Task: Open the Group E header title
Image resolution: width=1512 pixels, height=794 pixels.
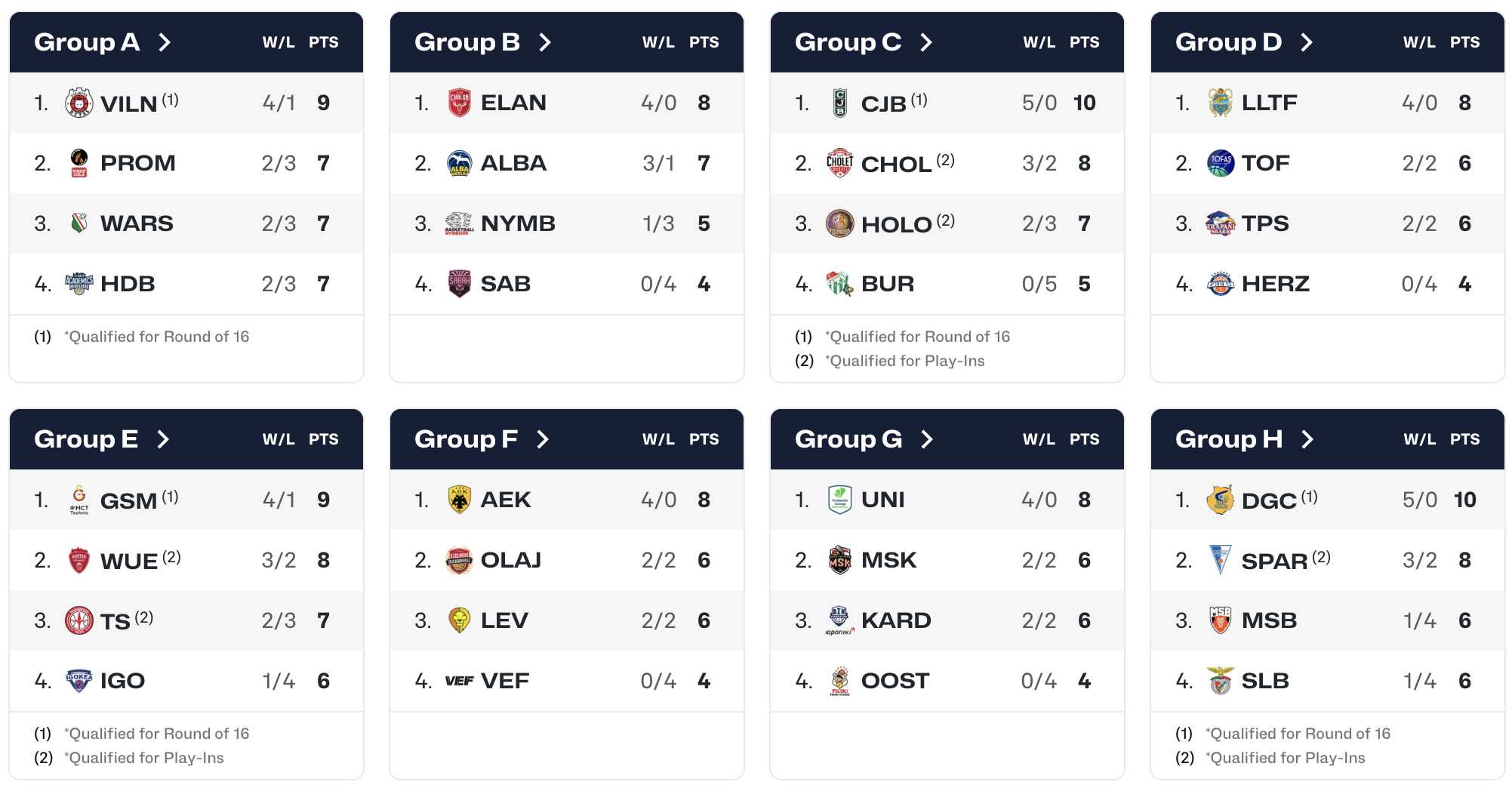Action: click(86, 439)
